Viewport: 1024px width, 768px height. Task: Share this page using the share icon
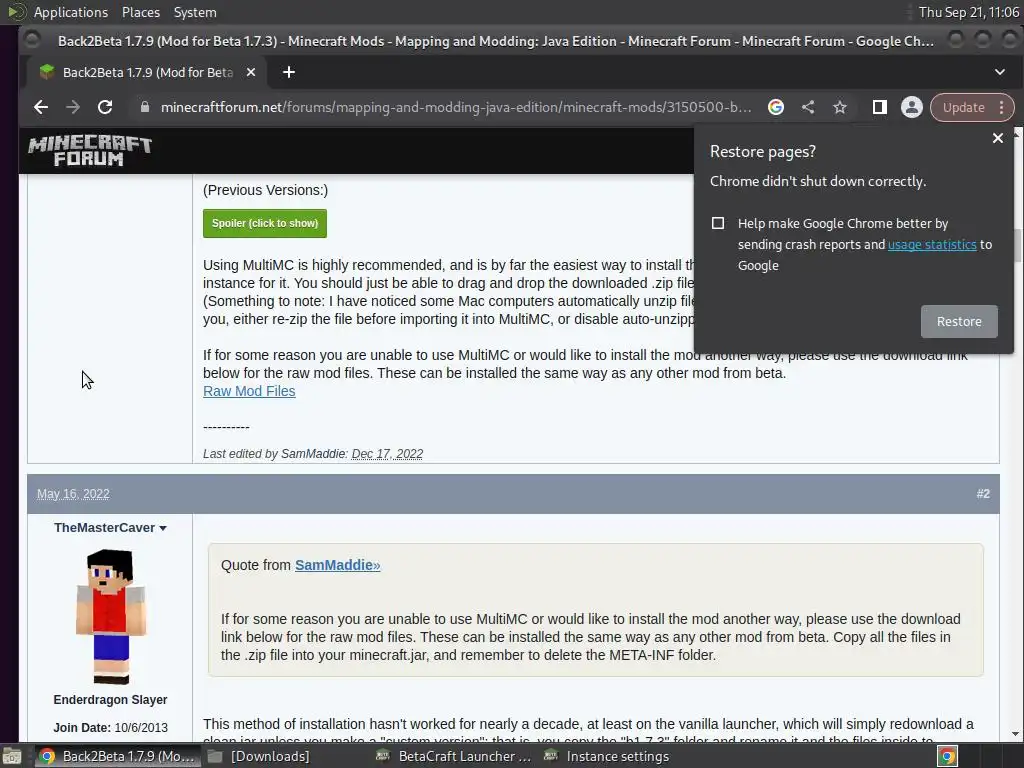pyautogui.click(x=808, y=107)
